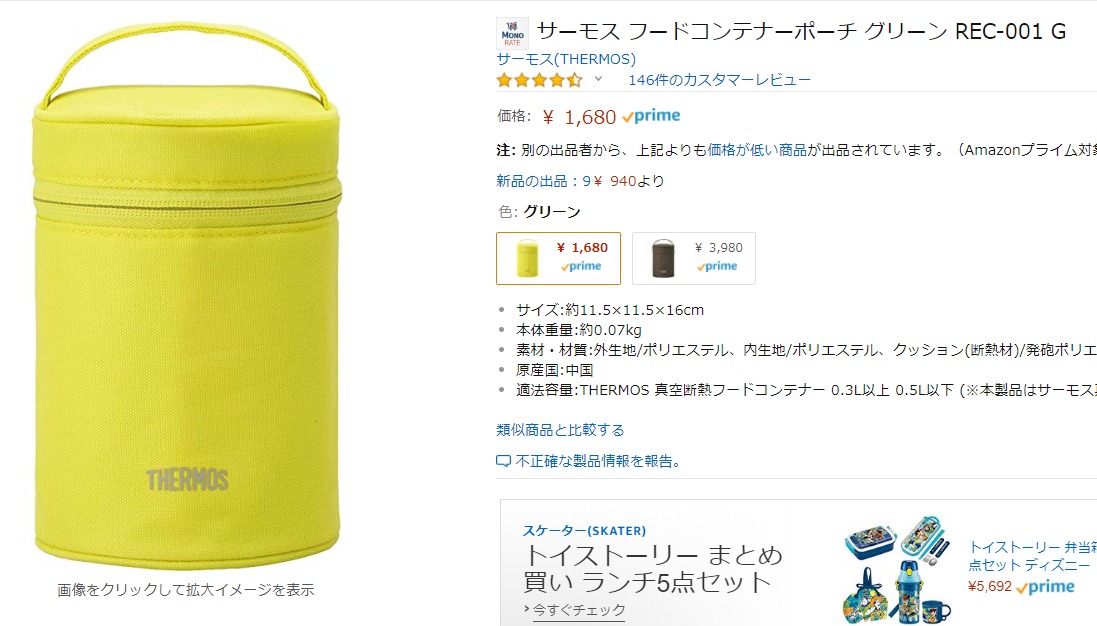Click the brown pouch thumbnail image
The width and height of the screenshot is (1097, 626).
click(x=663, y=258)
